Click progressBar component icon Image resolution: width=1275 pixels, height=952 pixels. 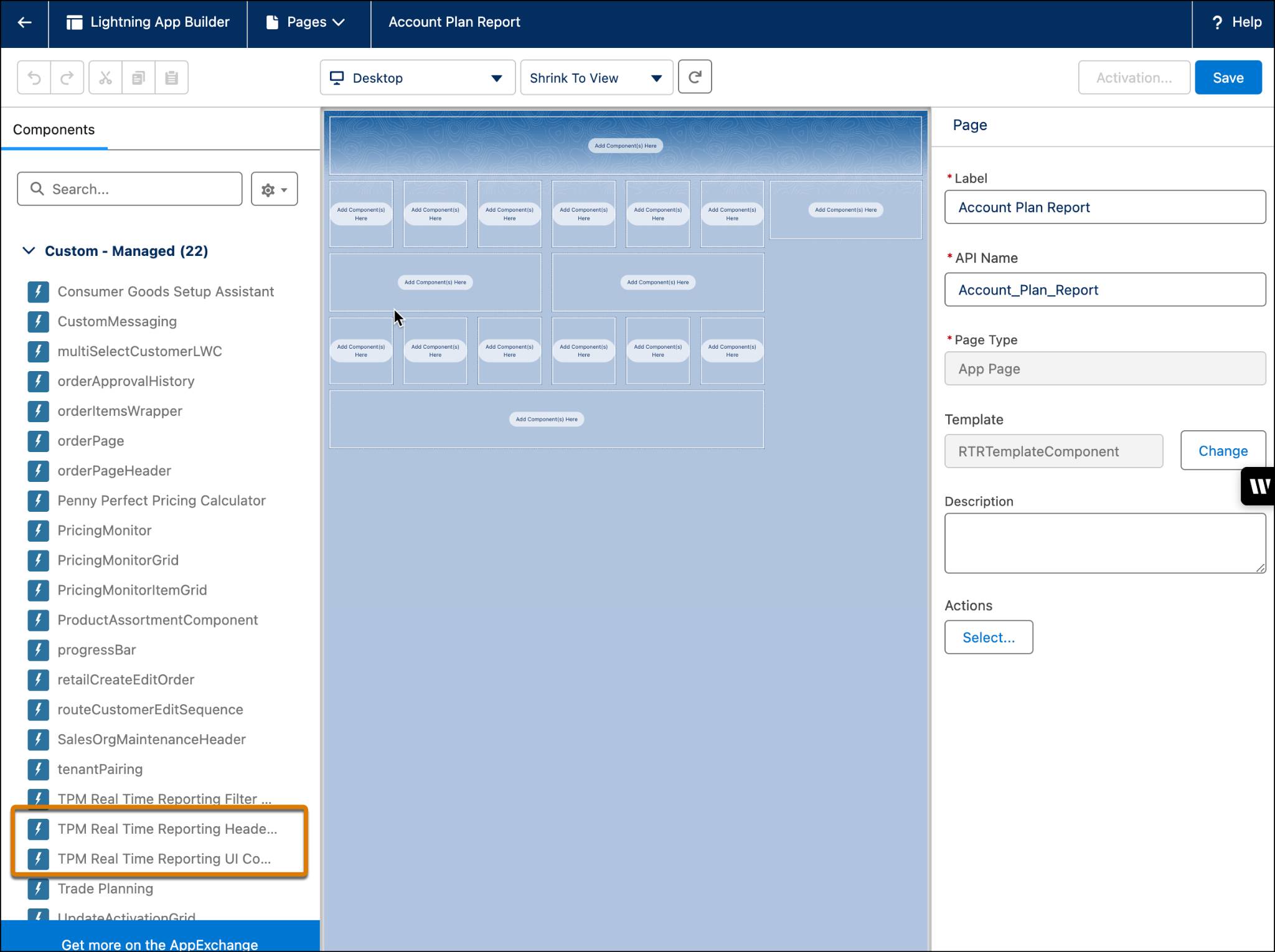[x=39, y=650]
